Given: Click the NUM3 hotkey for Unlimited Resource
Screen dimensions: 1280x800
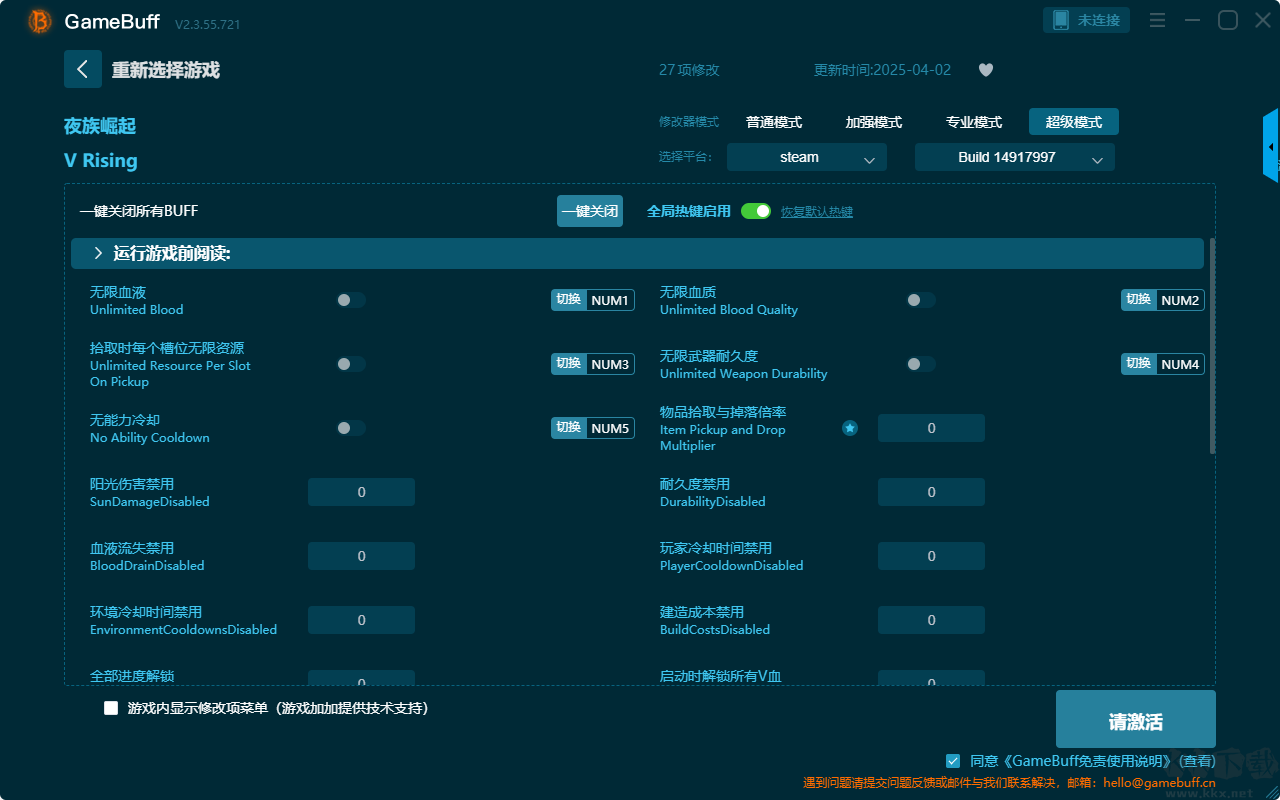Looking at the screenshot, I should [593, 364].
